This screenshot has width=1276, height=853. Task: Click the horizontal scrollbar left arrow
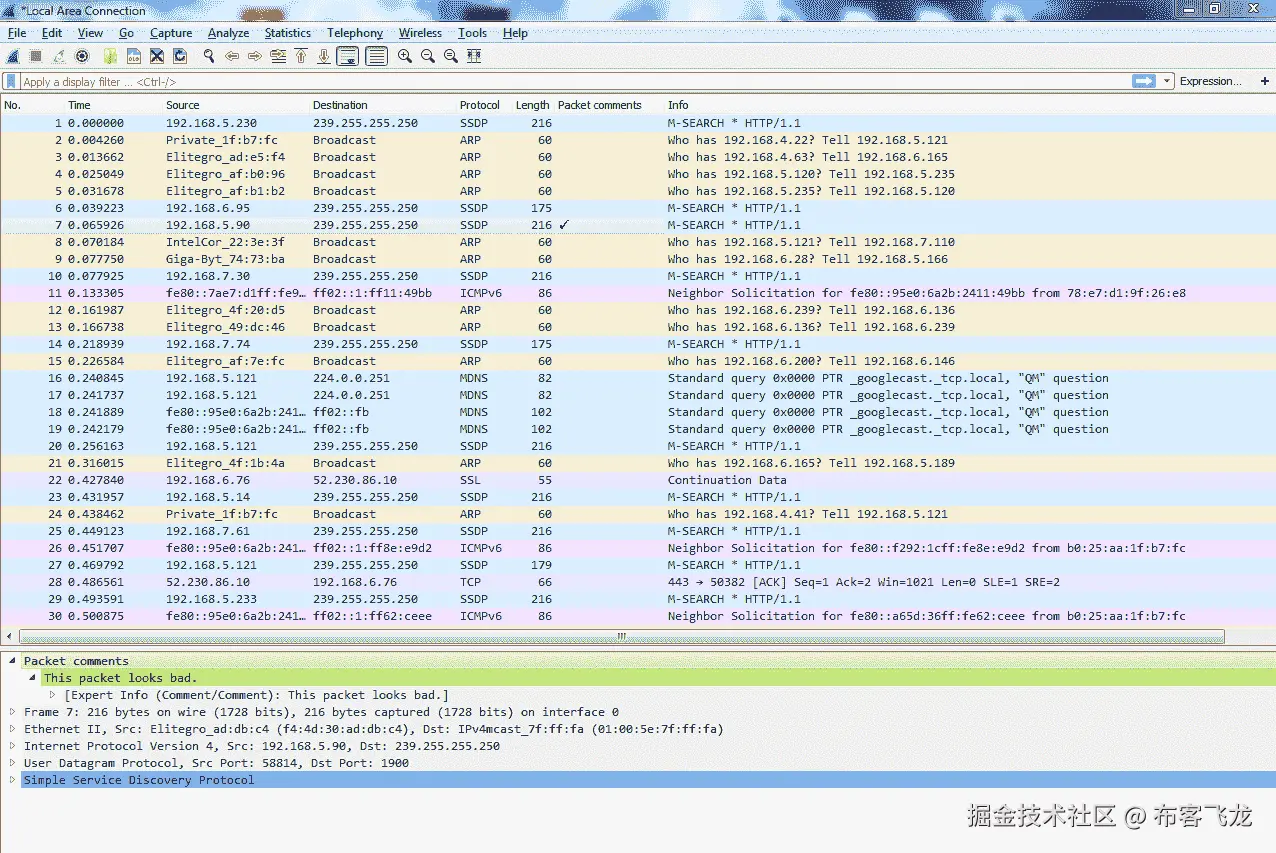10,636
